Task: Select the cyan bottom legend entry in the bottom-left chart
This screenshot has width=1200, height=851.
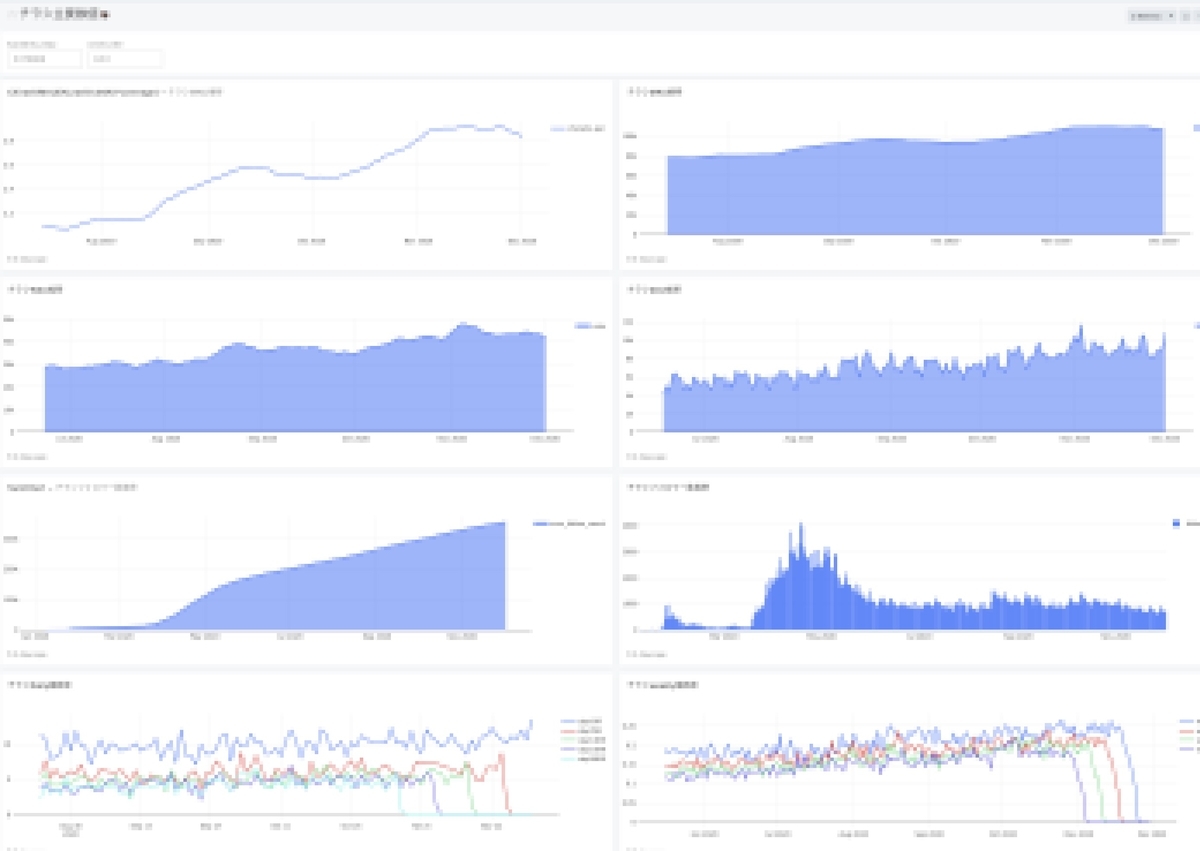Action: 581,758
